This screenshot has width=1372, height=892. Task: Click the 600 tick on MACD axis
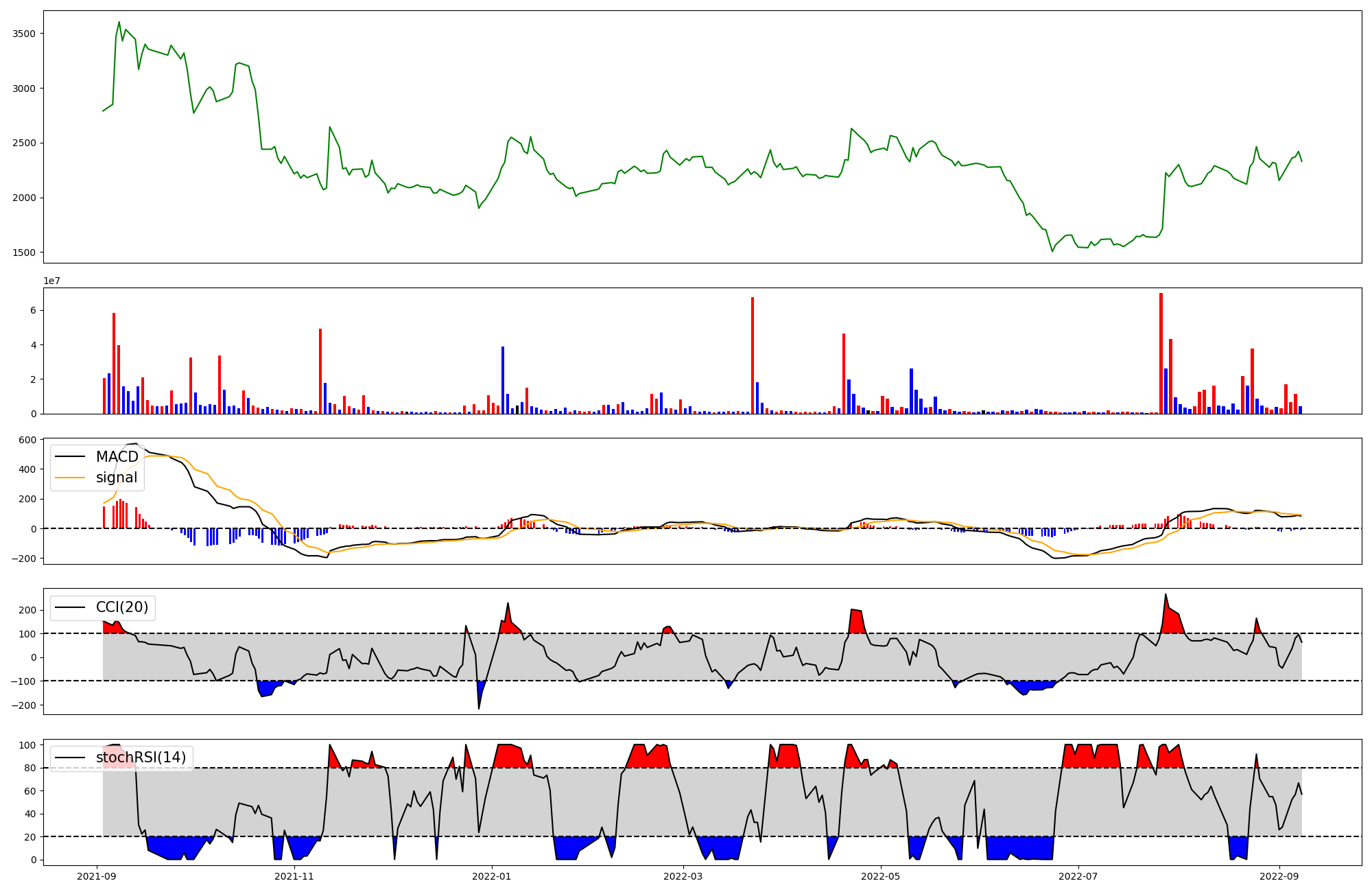(x=29, y=440)
